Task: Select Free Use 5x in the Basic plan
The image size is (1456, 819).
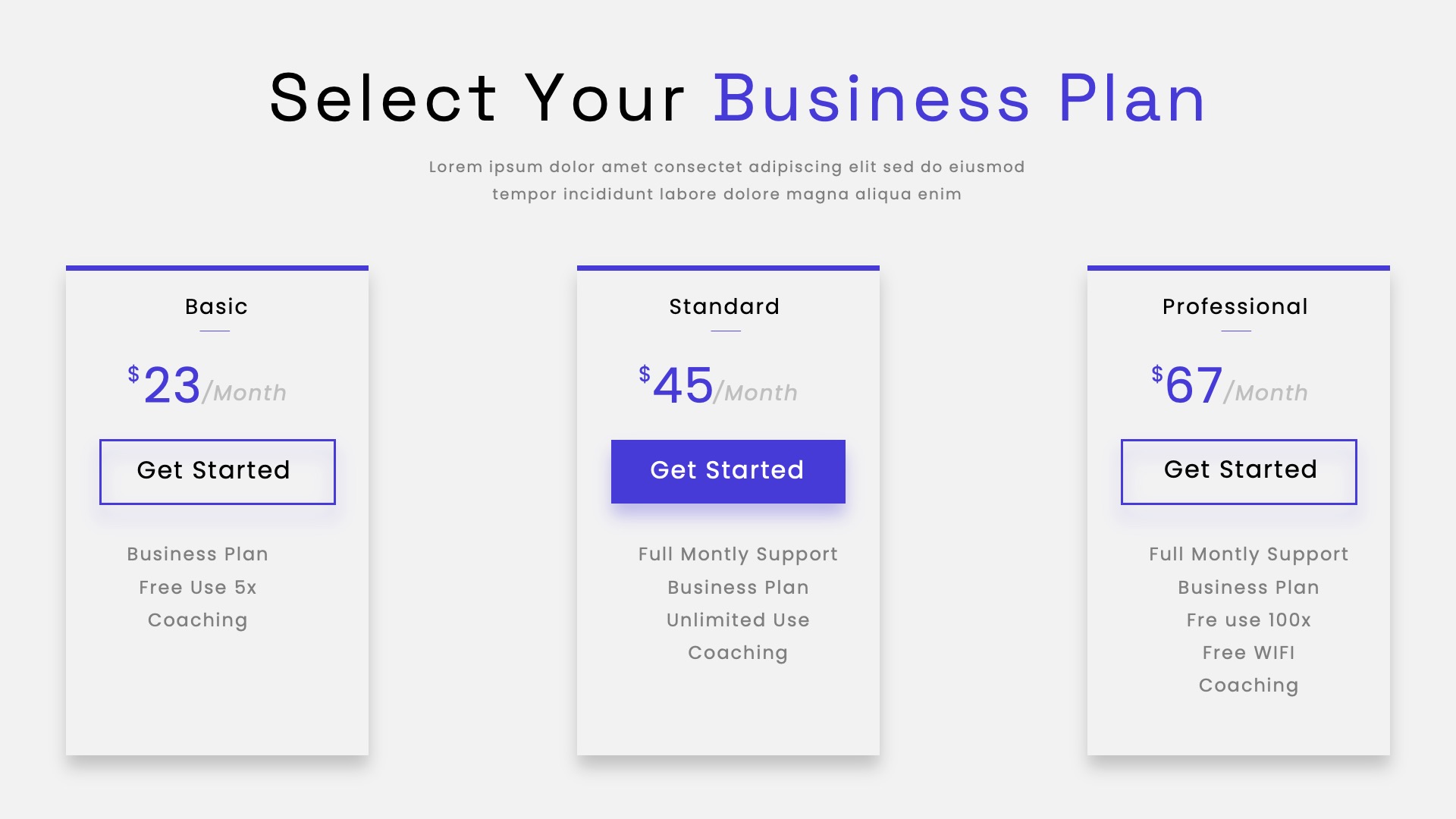Action: (196, 587)
